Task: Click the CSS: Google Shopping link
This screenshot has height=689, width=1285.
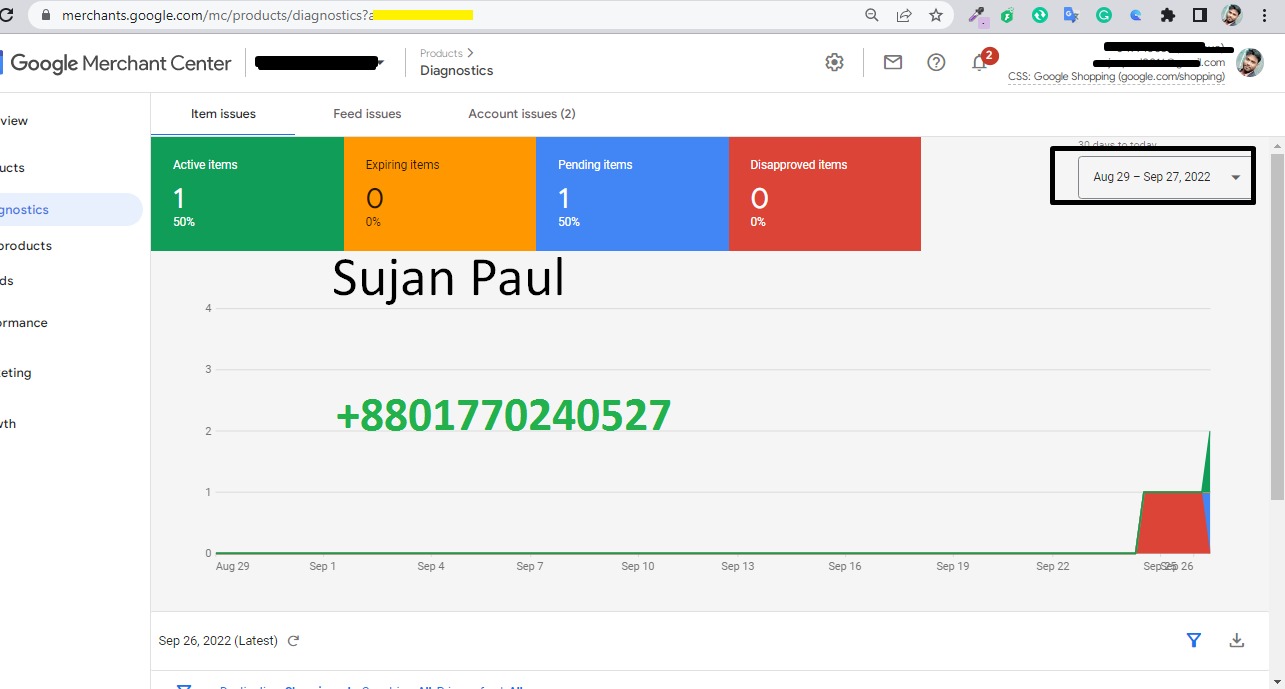Action: tap(1116, 77)
